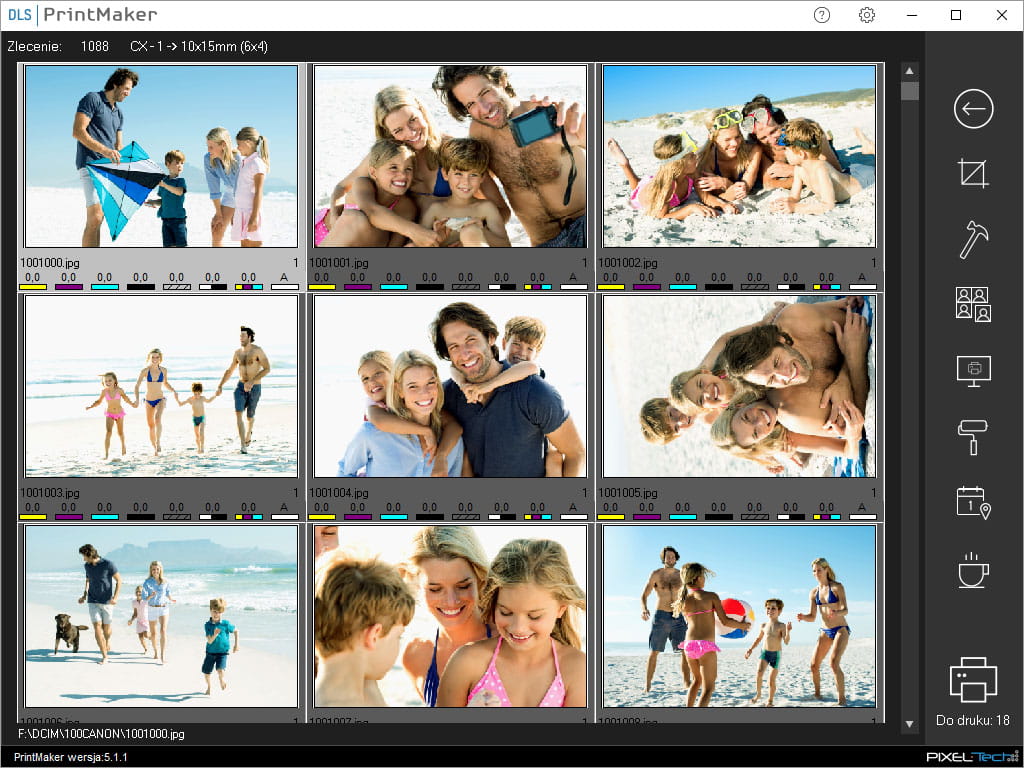The image size is (1024, 768).
Task: Open the help question mark icon
Action: click(x=822, y=15)
